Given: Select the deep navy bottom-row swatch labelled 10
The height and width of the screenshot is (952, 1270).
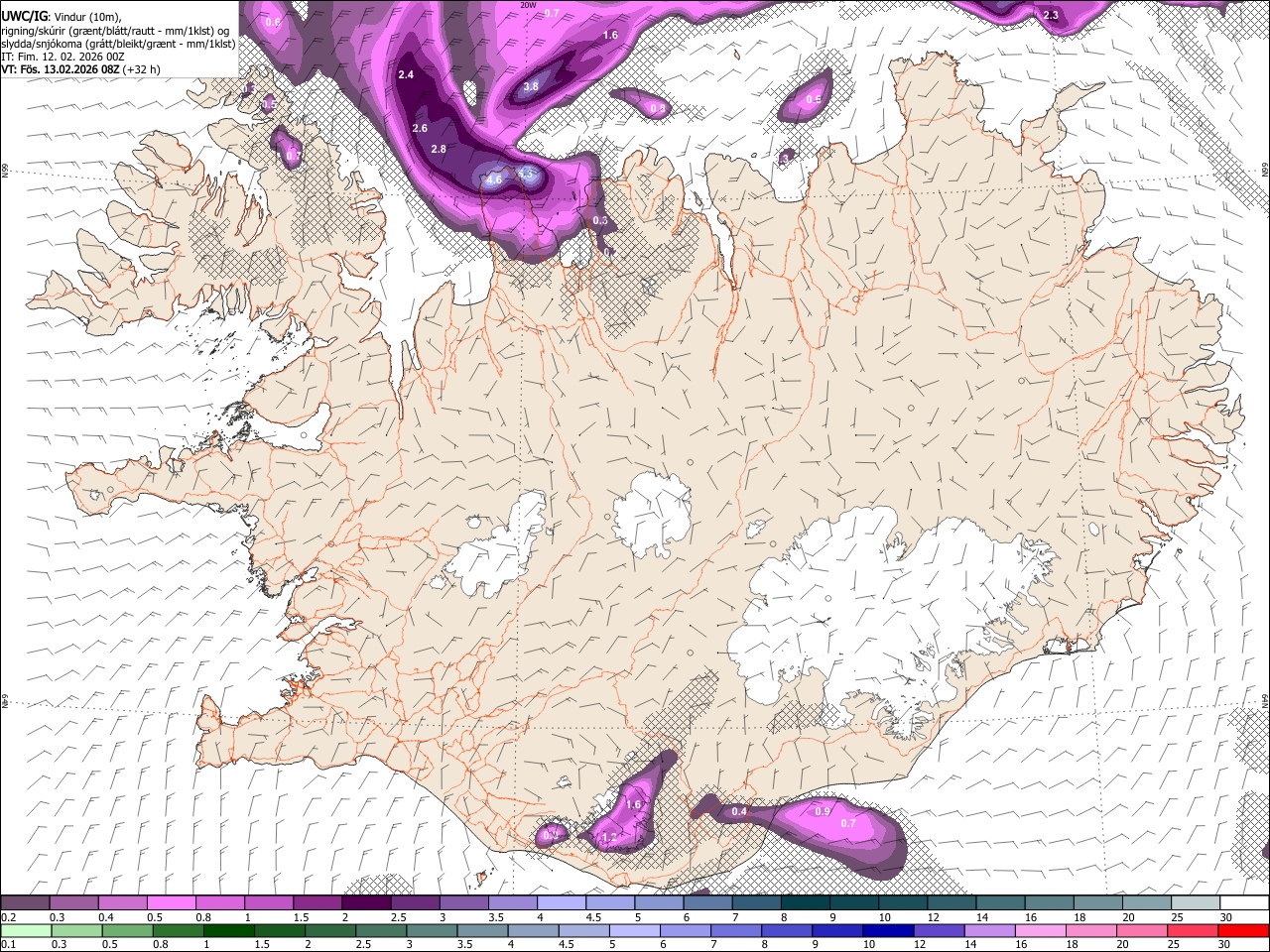Looking at the screenshot, I should point(888,930).
